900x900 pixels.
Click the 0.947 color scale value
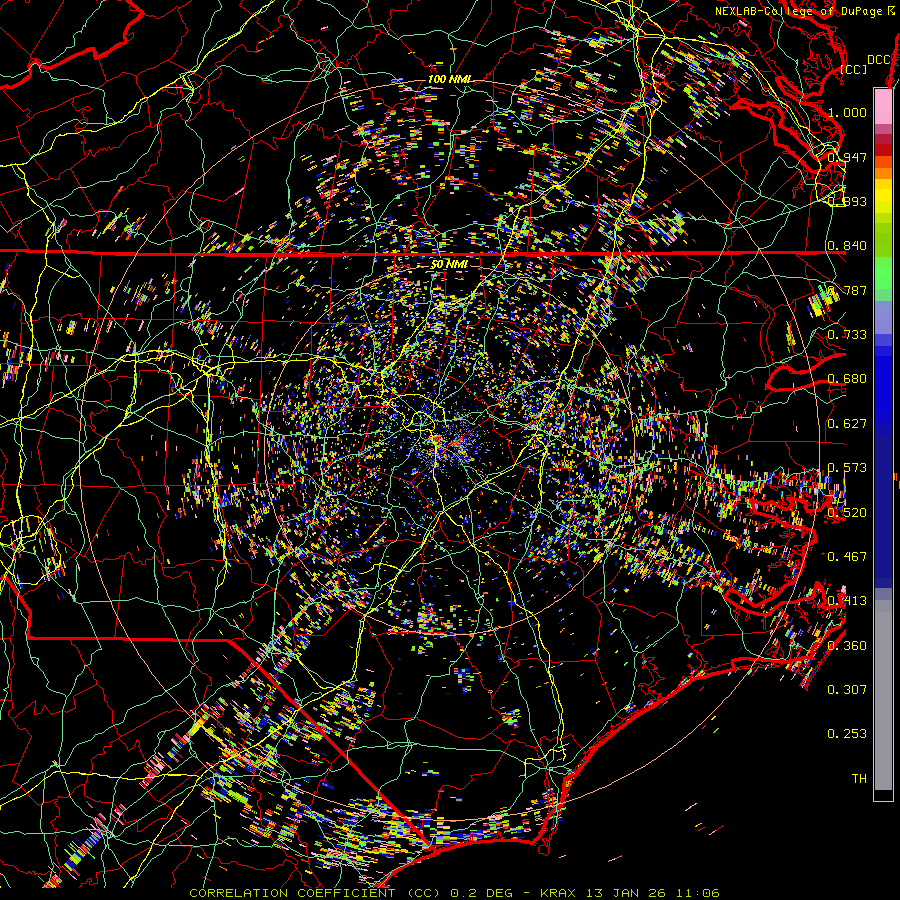[x=847, y=157]
